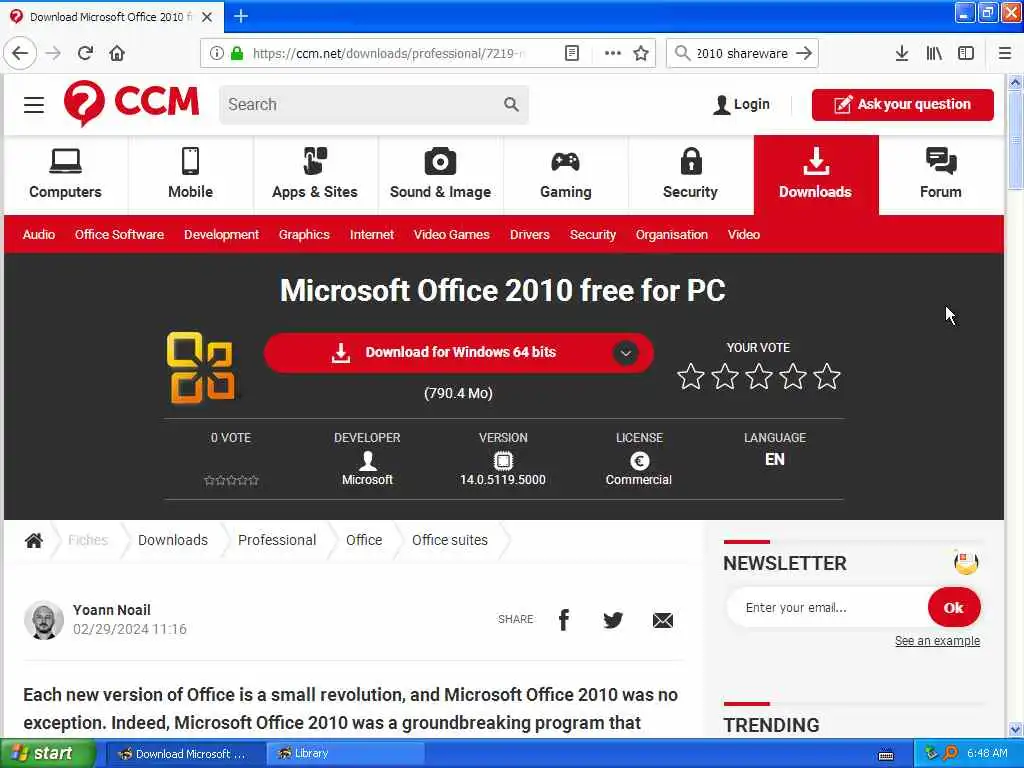Viewport: 1024px width, 768px height.
Task: Share the article by email envelope icon
Action: (x=663, y=620)
